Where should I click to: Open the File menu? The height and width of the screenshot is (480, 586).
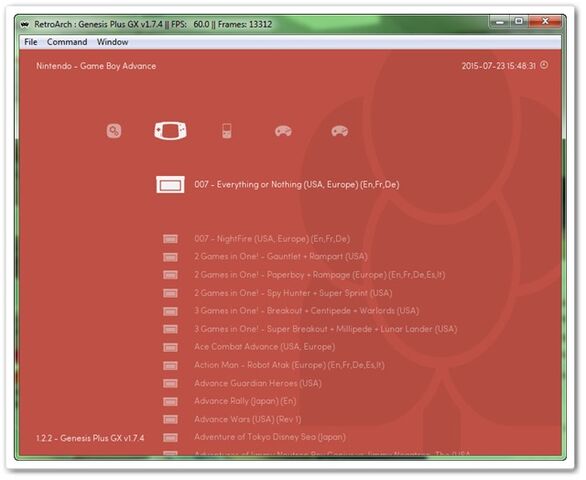(31, 42)
